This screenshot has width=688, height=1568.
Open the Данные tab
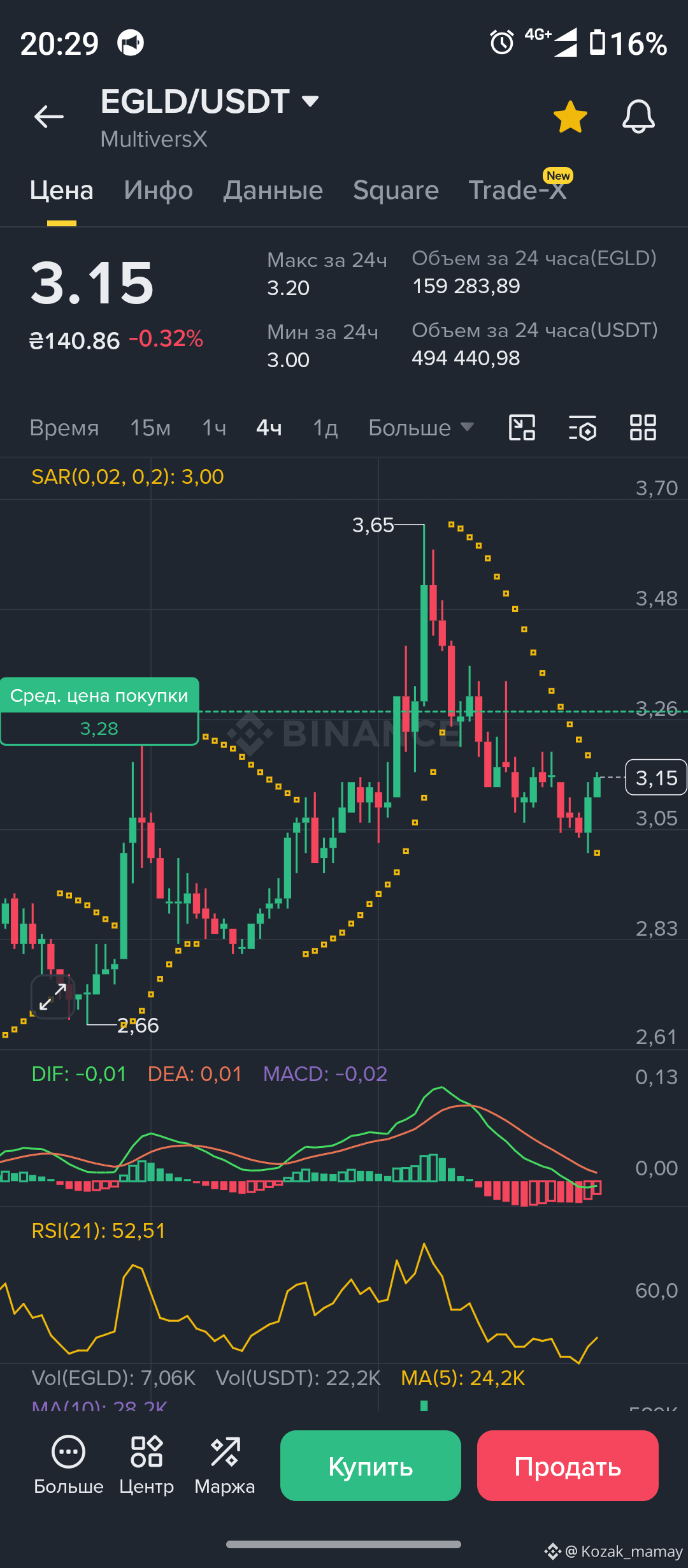[273, 190]
